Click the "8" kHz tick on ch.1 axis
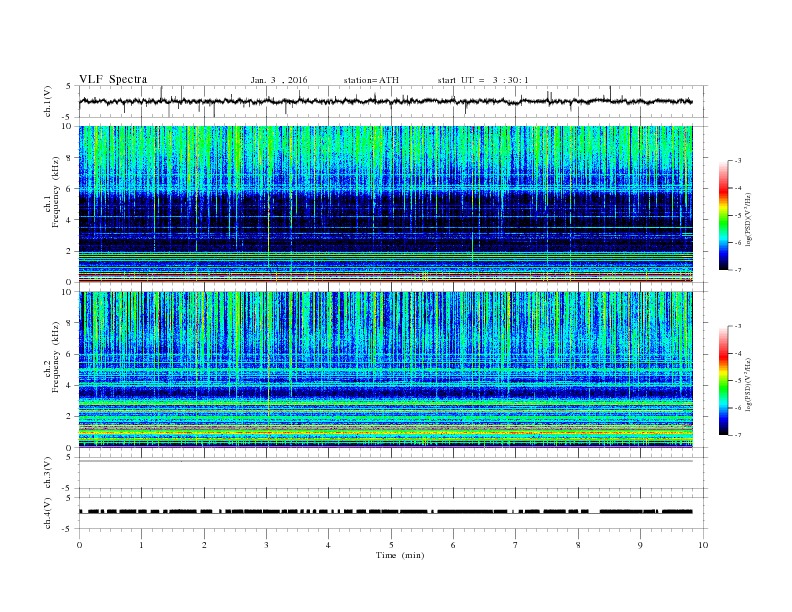 (69, 158)
